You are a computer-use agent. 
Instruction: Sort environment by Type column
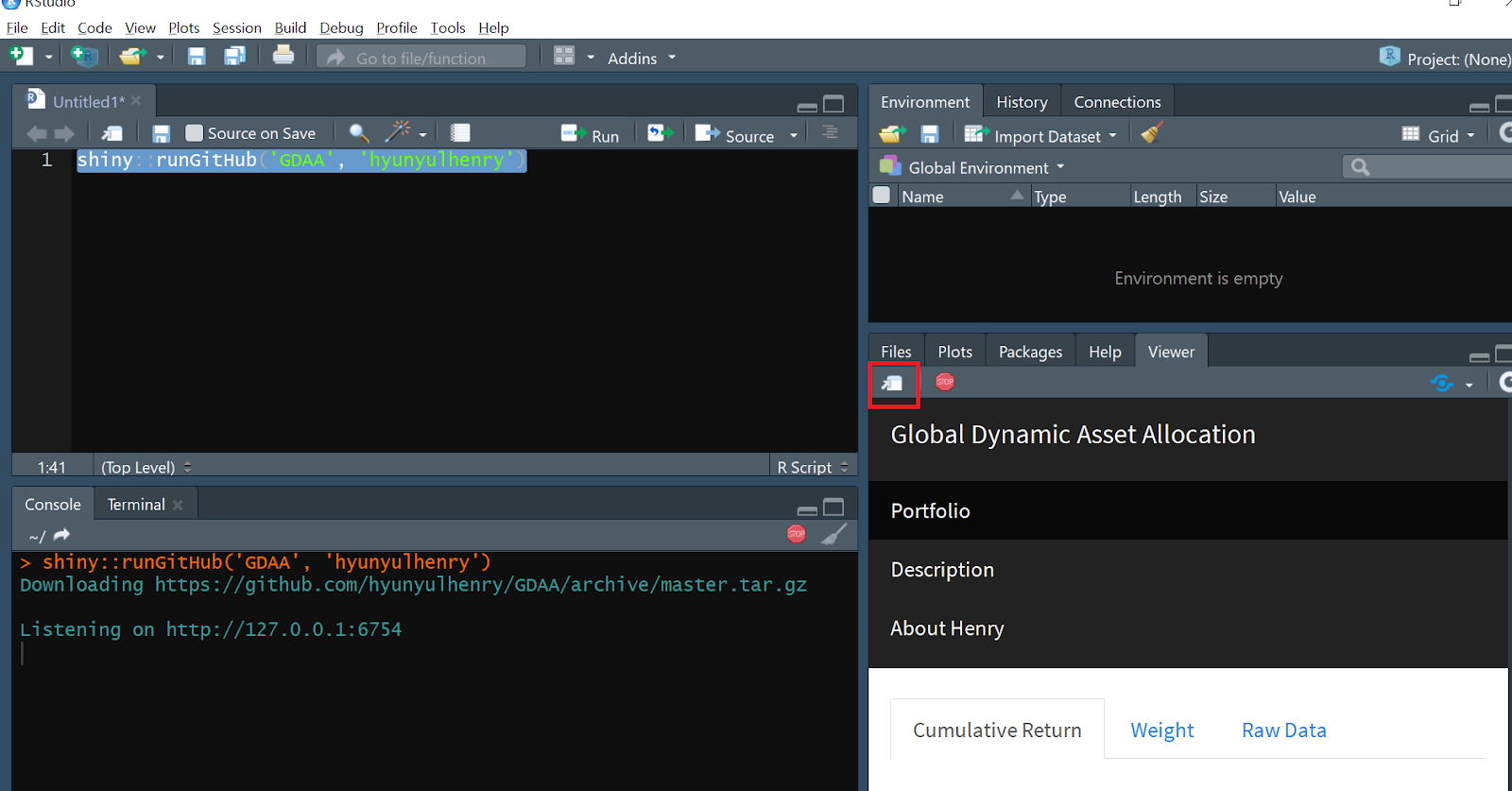1079,196
